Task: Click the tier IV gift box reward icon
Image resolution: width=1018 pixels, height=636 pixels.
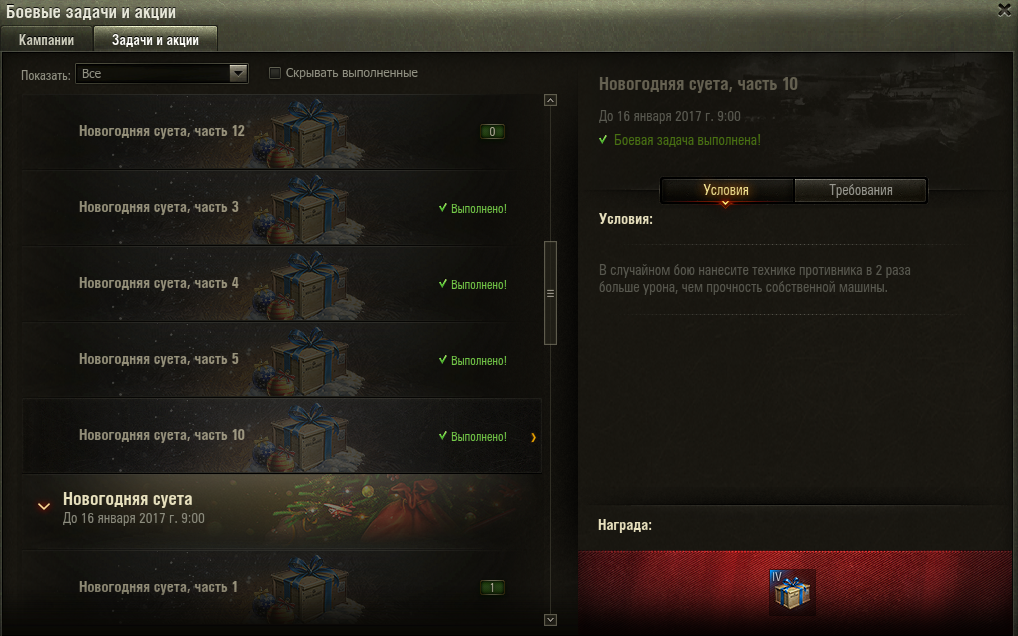Action: pos(792,592)
